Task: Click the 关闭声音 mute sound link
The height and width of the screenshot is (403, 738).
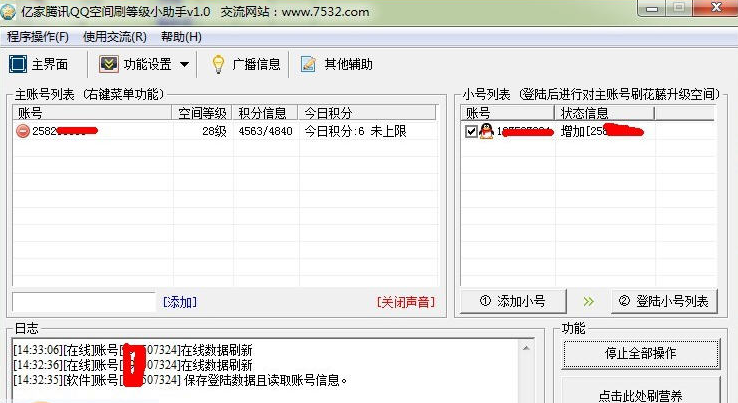Action: tap(406, 302)
